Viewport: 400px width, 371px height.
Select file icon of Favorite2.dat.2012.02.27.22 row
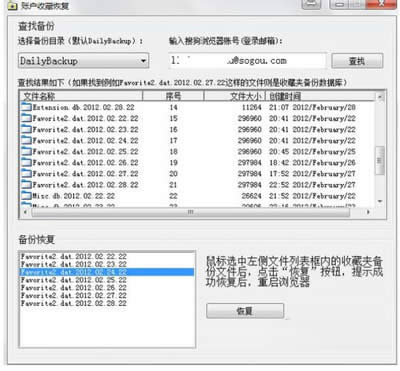tap(26, 173)
